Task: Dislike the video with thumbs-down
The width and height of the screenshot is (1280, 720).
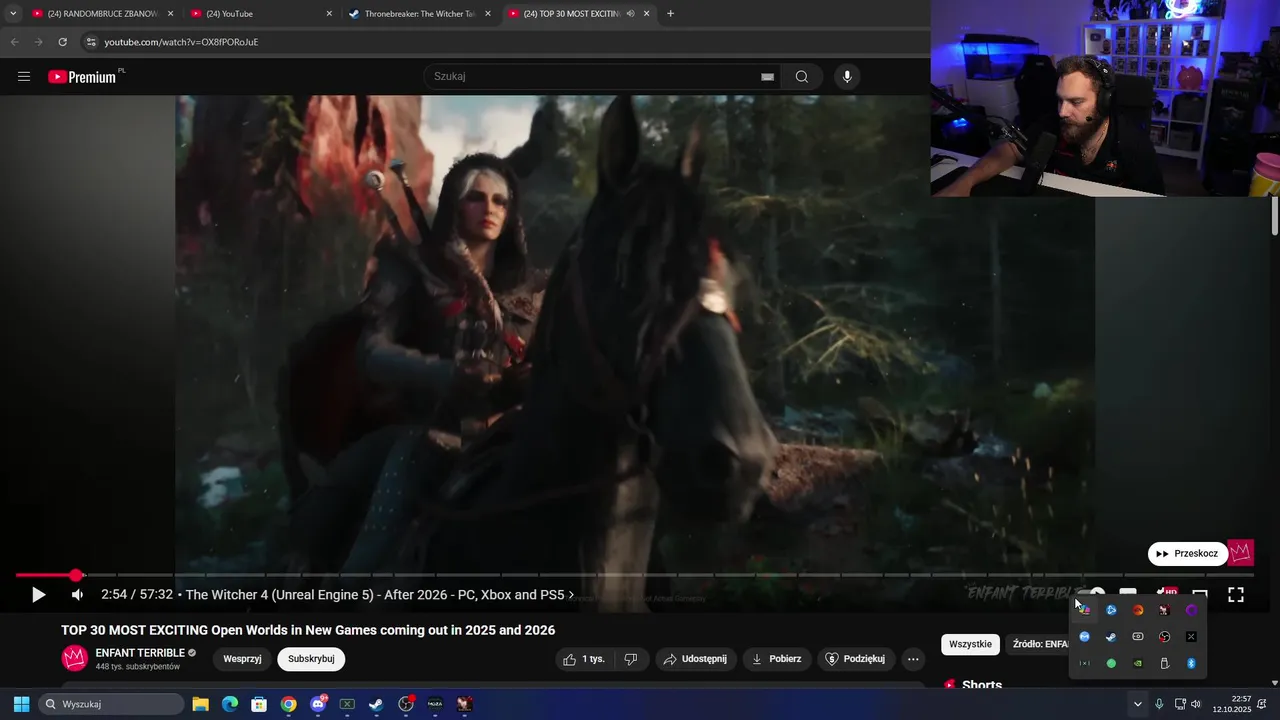Action: coord(631,659)
